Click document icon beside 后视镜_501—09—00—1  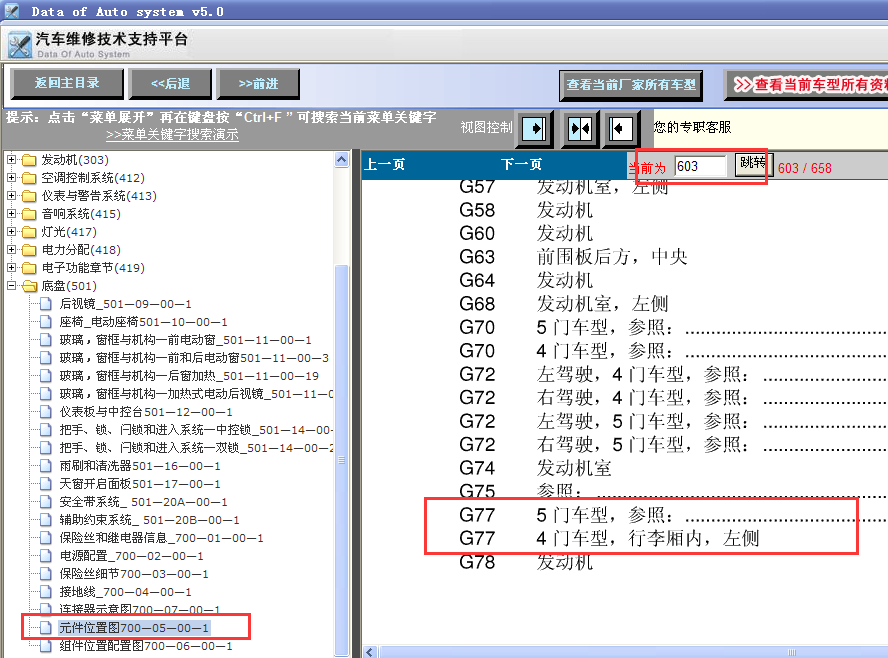[x=46, y=304]
